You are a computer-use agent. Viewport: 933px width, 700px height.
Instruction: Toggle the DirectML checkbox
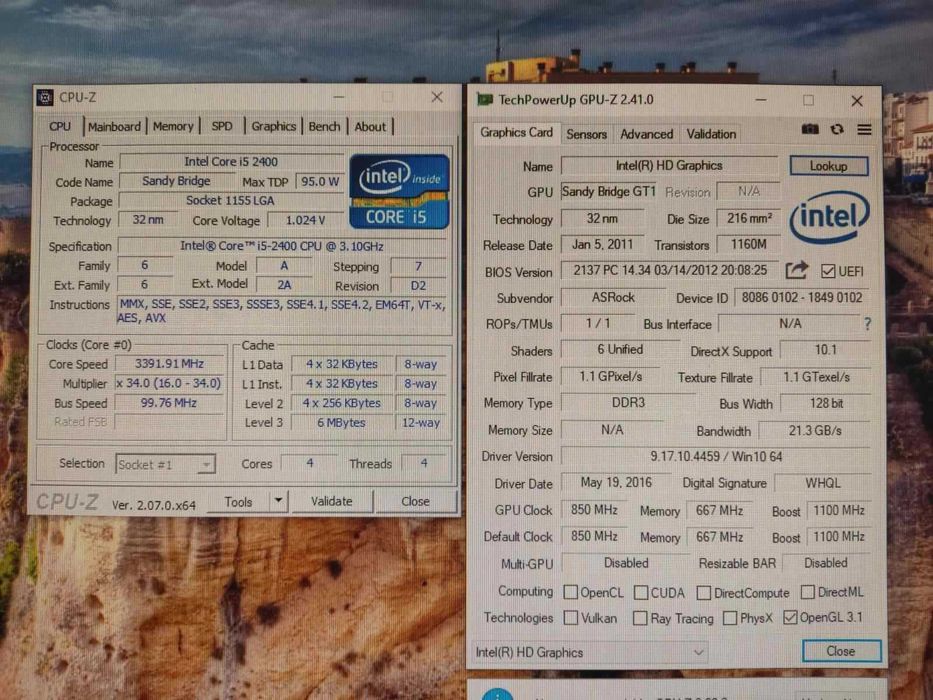[807, 592]
